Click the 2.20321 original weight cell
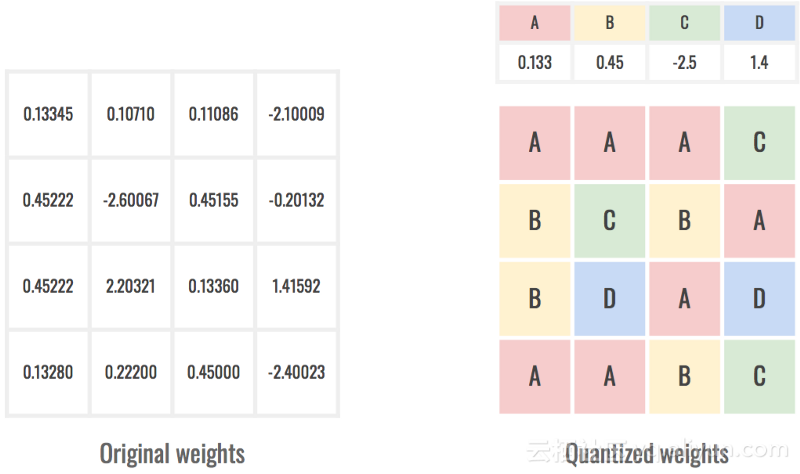Viewport: 800px width, 474px height. coord(131,286)
